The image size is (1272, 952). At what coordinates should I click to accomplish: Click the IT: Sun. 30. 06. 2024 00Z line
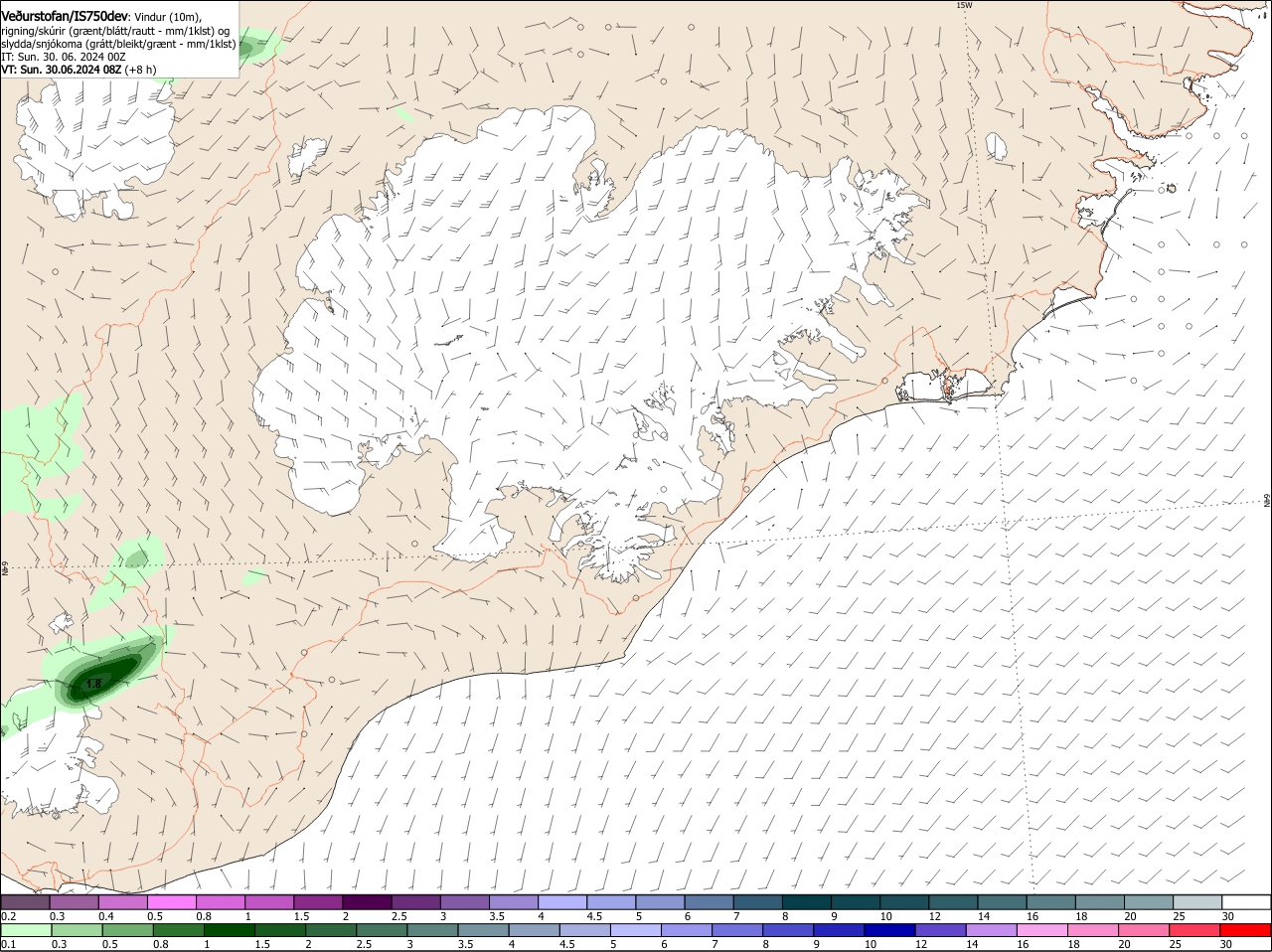click(64, 57)
